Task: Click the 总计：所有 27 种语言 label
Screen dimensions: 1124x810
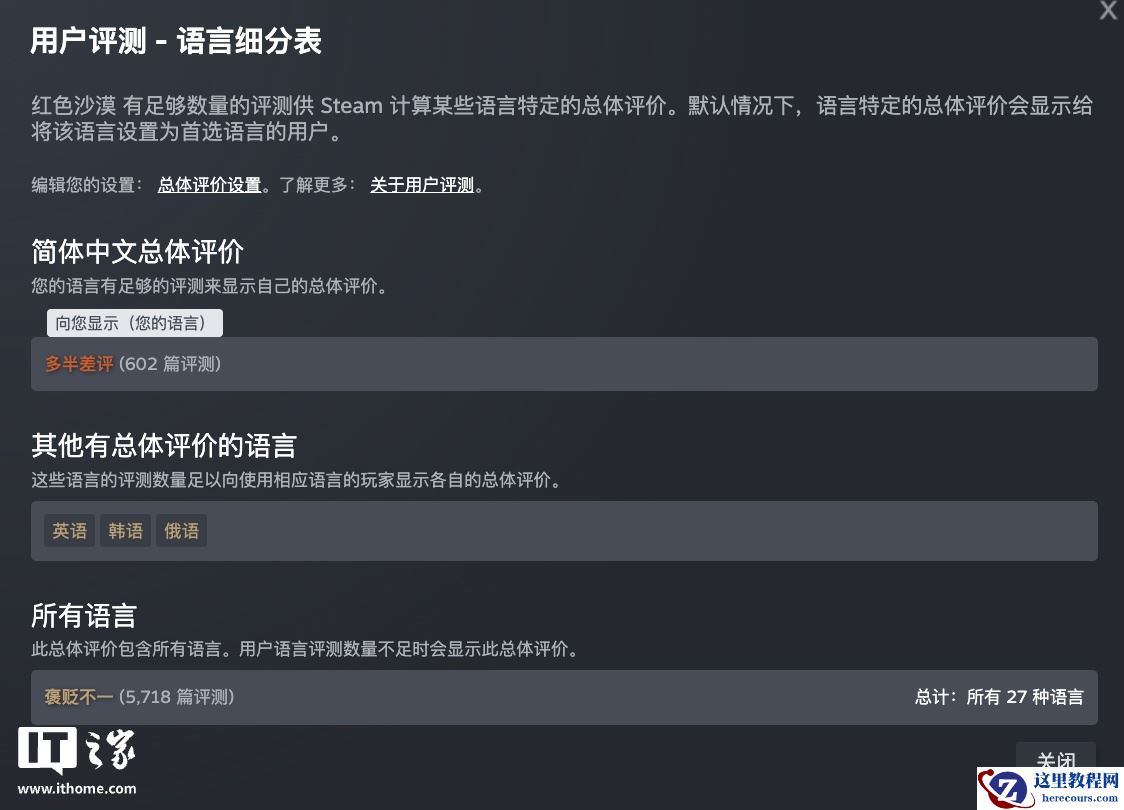Action: point(999,697)
